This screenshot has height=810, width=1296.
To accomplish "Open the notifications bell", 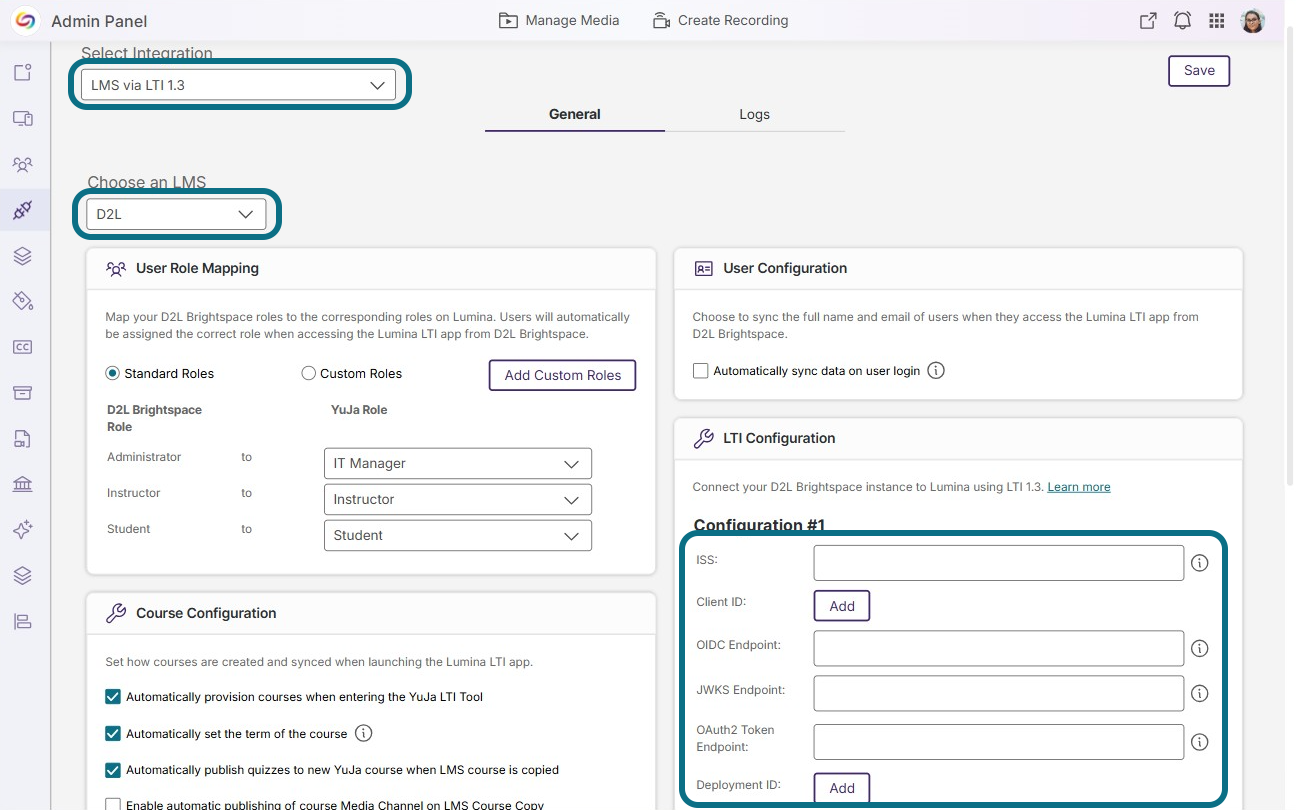I will pyautogui.click(x=1182, y=21).
